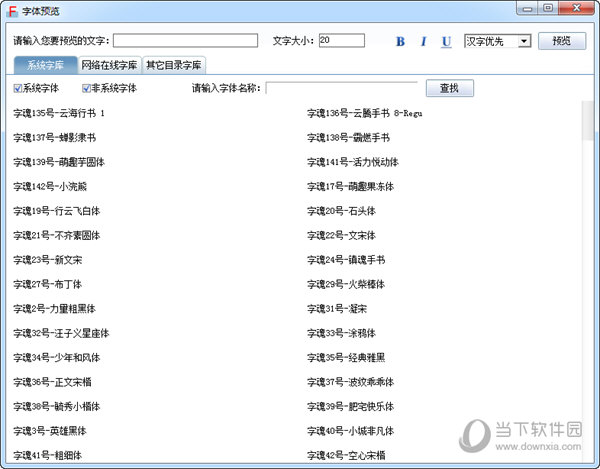Viewport: 600px width, 469px height.
Task: Select font 字魂136号-云腾手书
Action: pos(365,113)
